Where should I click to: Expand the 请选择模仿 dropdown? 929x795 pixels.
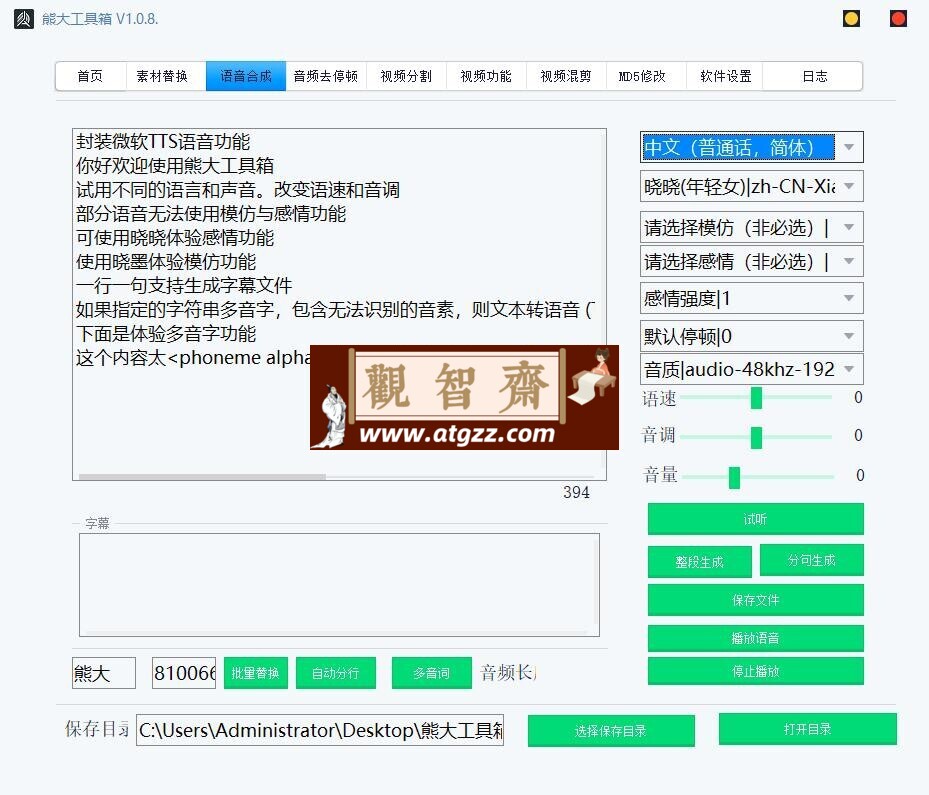(752, 227)
